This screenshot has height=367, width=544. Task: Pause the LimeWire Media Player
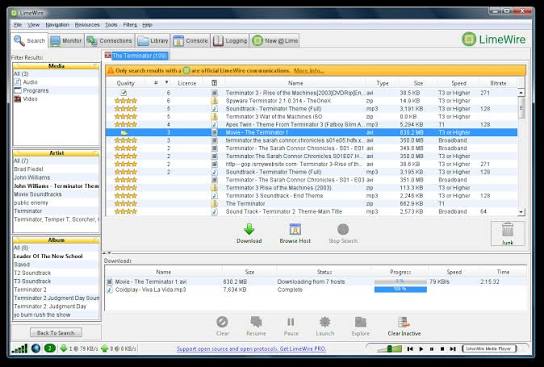pyautogui.click(x=432, y=349)
